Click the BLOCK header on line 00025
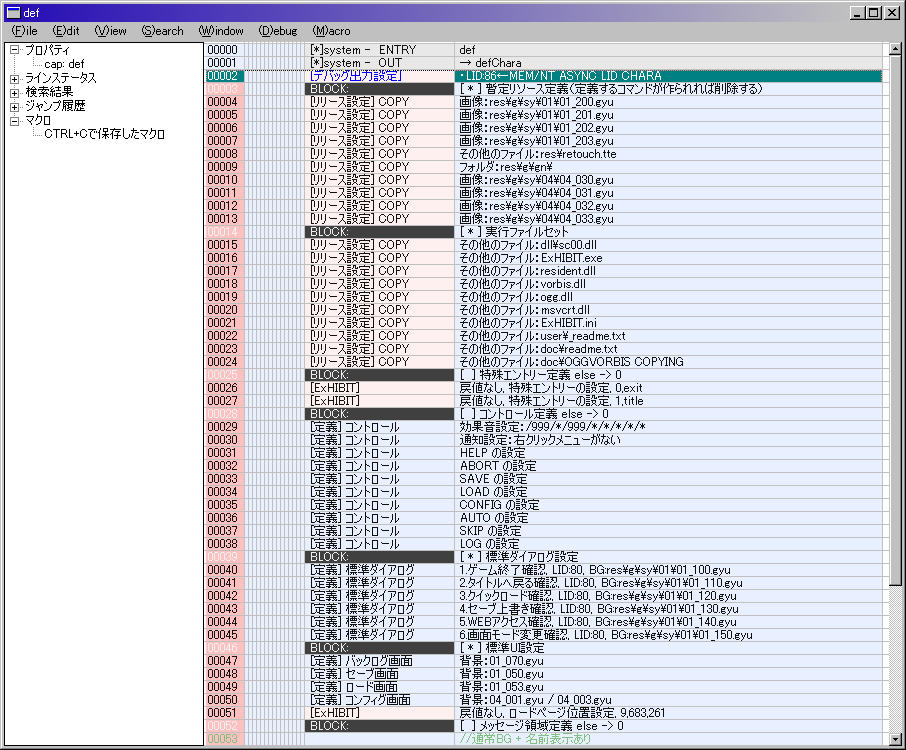Screen dimensions: 906x750 click(379, 375)
